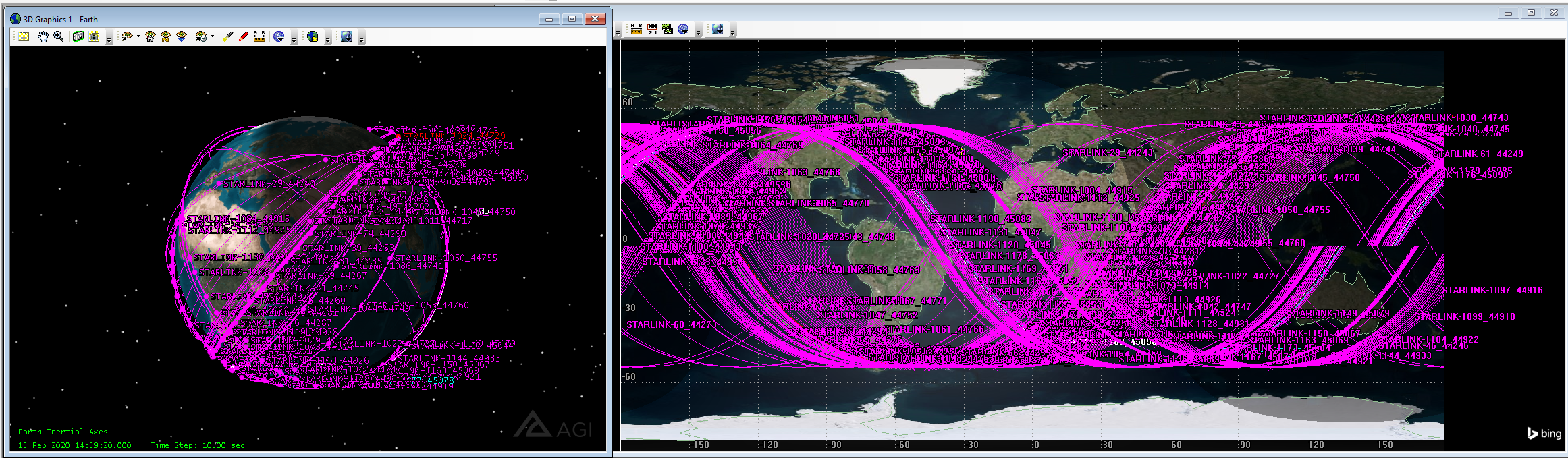This screenshot has width=1568, height=458.
Task: Click the Earth globe icon in 3D Graphics title bar
Action: tap(16, 19)
